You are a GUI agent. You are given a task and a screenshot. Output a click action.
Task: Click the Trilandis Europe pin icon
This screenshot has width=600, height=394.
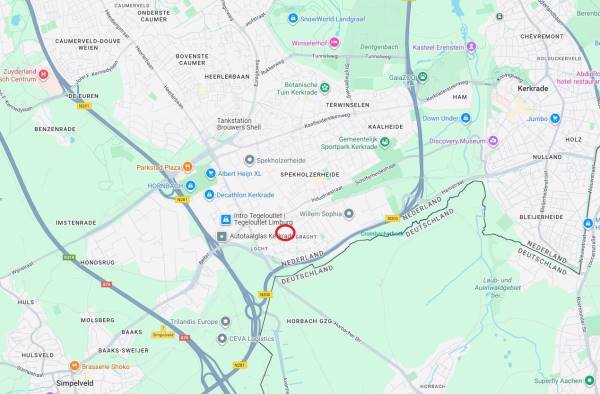[x=225, y=322]
